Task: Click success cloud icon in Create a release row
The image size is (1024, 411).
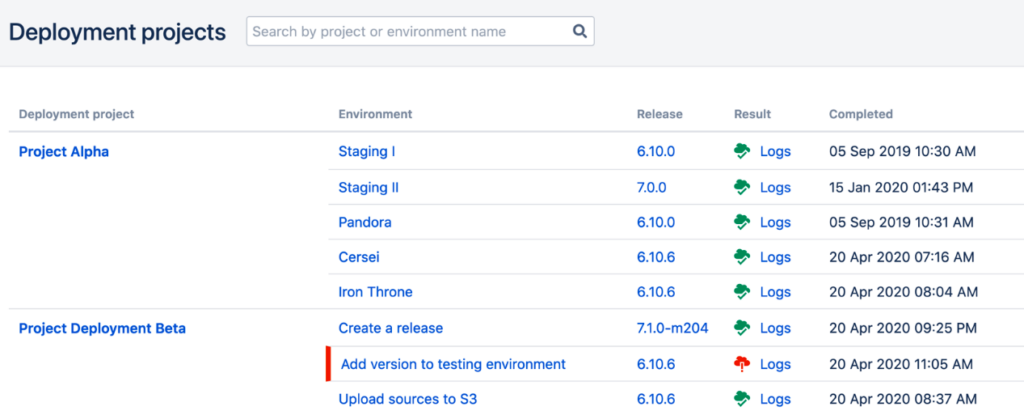Action: pyautogui.click(x=742, y=328)
